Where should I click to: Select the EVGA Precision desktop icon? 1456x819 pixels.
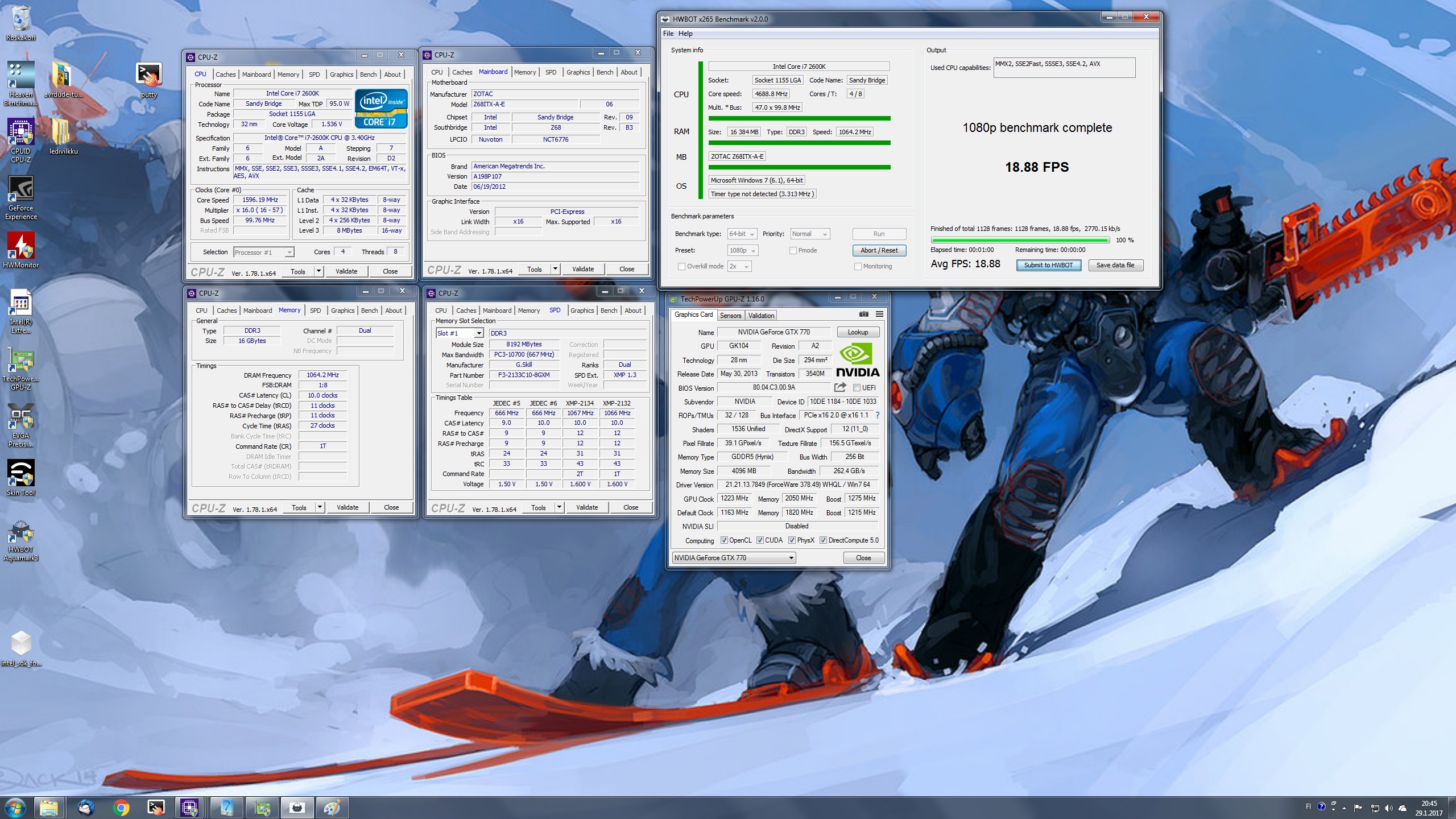click(20, 424)
